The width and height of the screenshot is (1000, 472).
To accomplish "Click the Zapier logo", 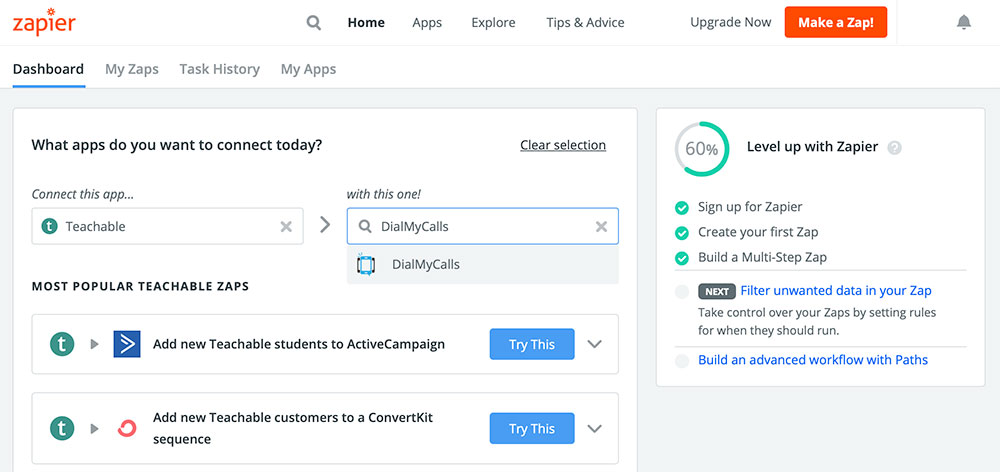I will (x=43, y=22).
